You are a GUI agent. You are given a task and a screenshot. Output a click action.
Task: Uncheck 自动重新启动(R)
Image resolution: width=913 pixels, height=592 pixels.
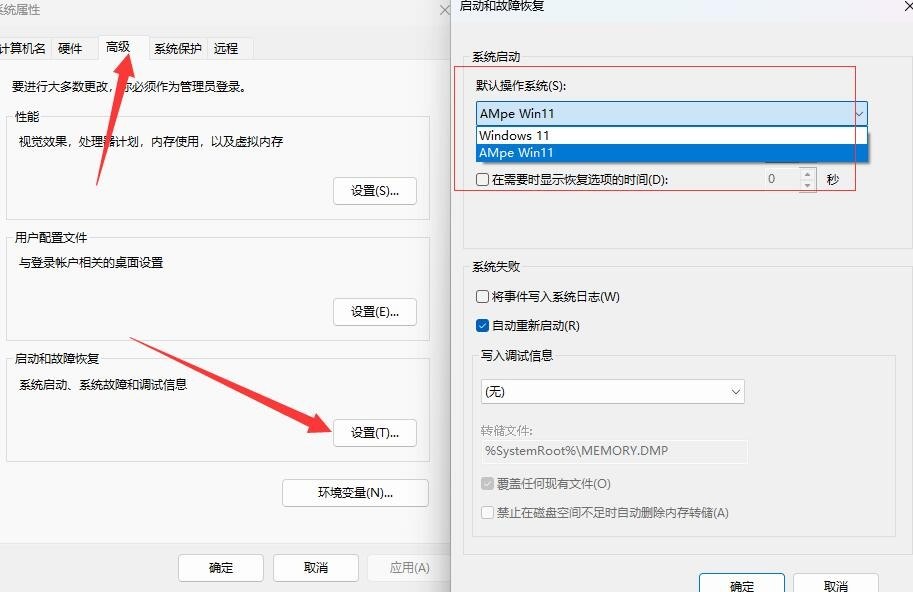click(x=482, y=325)
